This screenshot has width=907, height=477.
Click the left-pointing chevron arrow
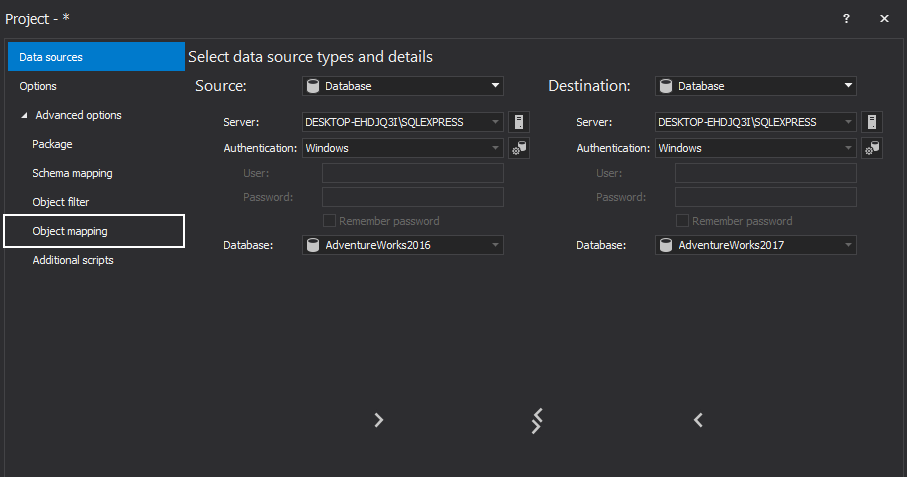click(698, 420)
